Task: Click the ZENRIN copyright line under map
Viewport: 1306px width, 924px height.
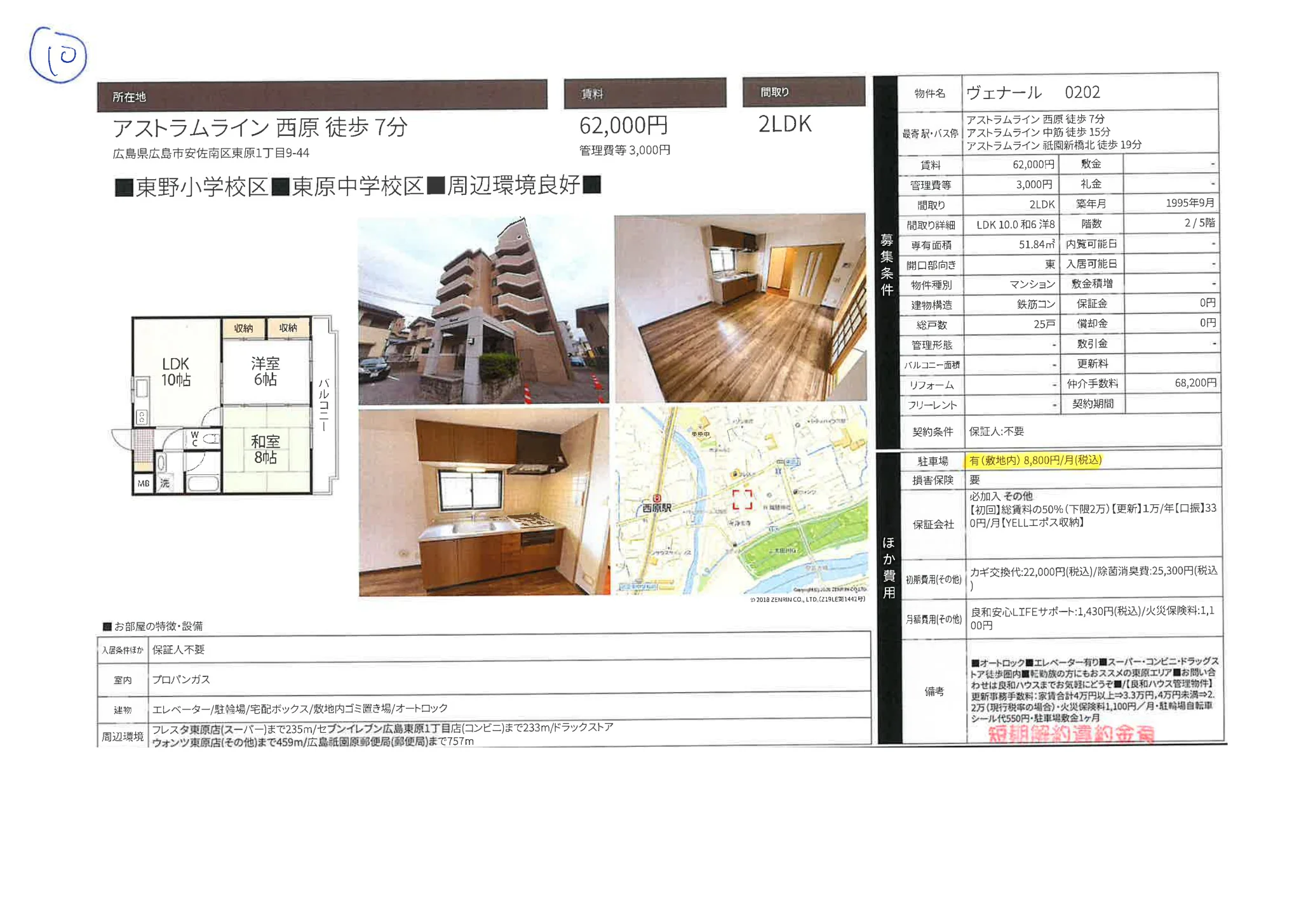Action: (x=807, y=599)
